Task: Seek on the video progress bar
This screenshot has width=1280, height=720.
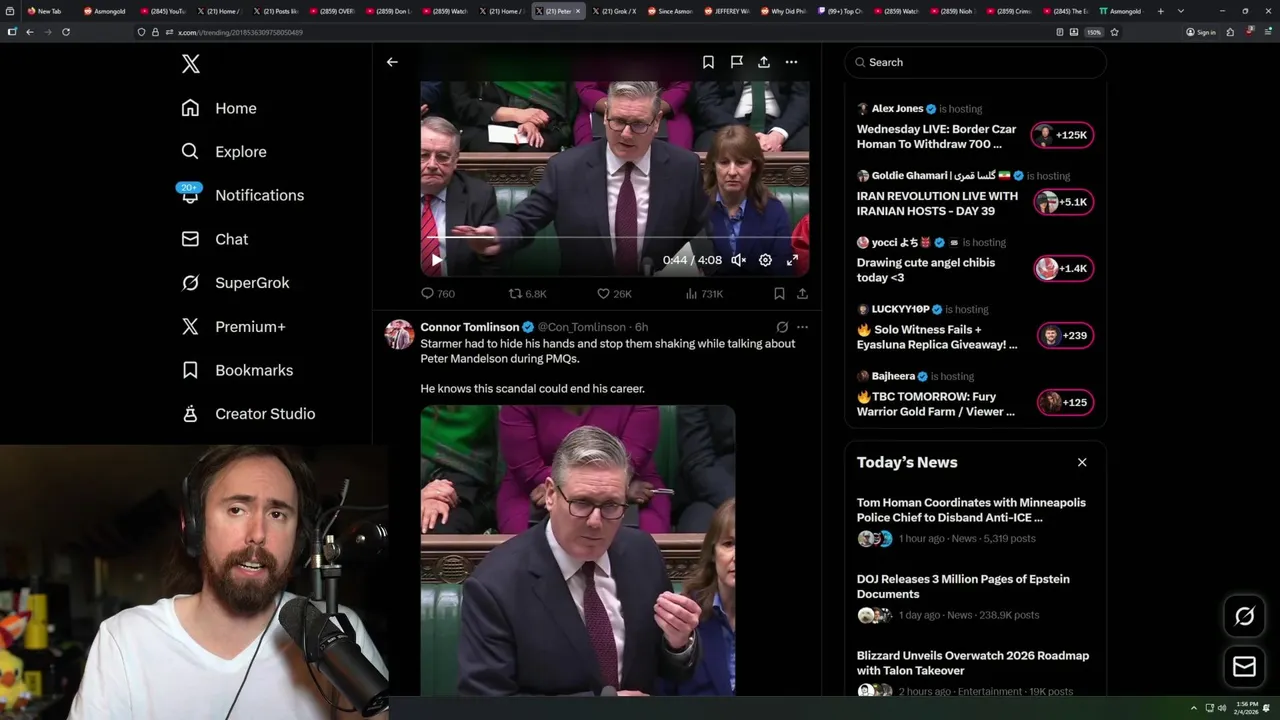Action: (x=614, y=238)
